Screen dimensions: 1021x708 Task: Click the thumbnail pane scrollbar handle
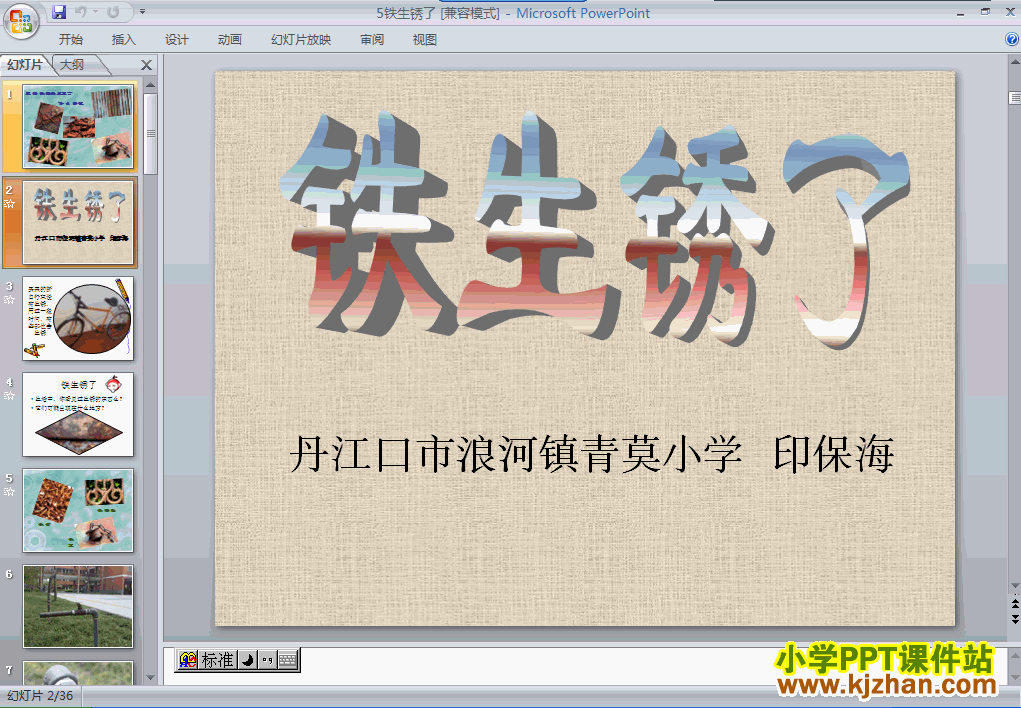tap(150, 134)
